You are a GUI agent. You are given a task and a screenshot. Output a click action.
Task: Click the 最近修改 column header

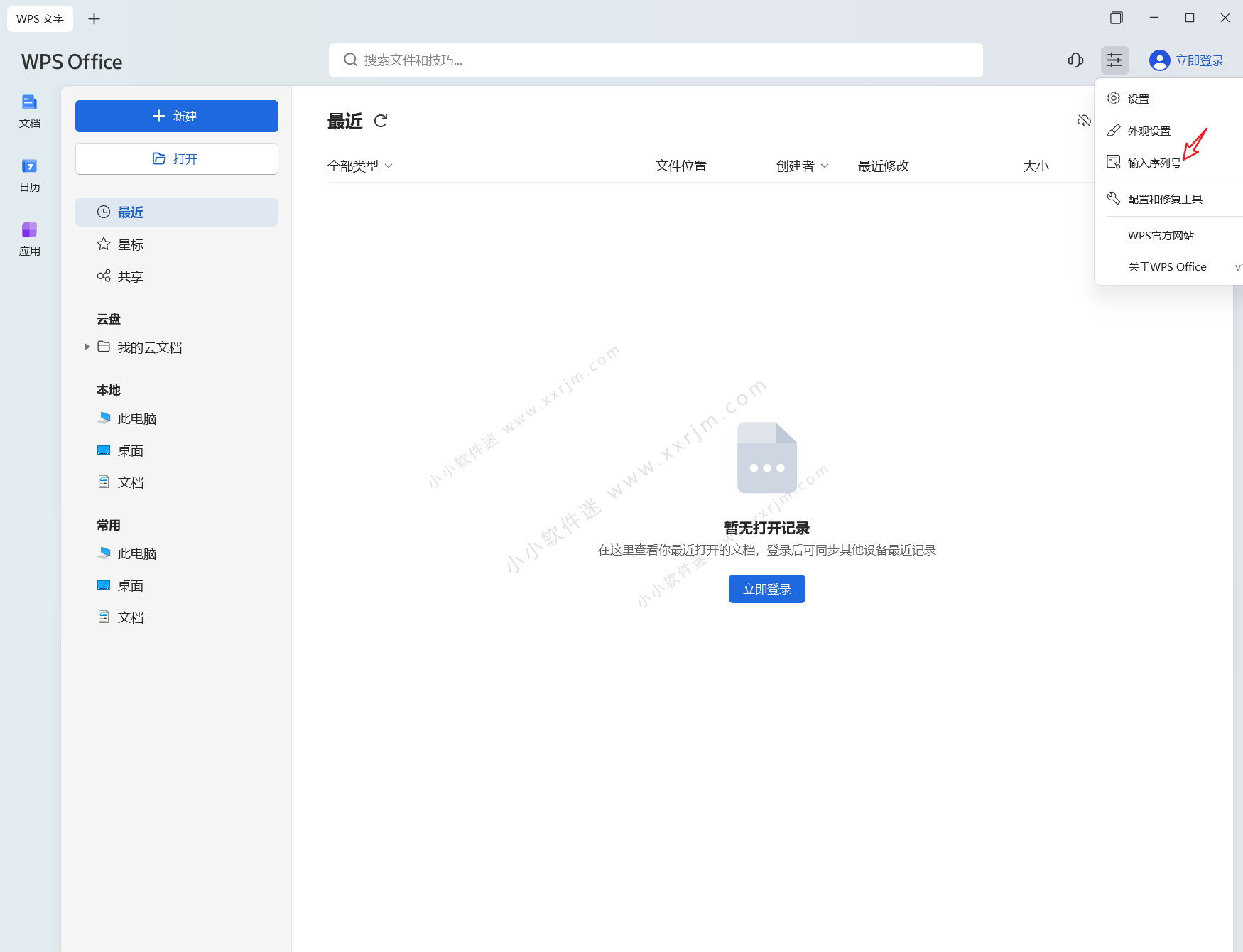point(884,166)
